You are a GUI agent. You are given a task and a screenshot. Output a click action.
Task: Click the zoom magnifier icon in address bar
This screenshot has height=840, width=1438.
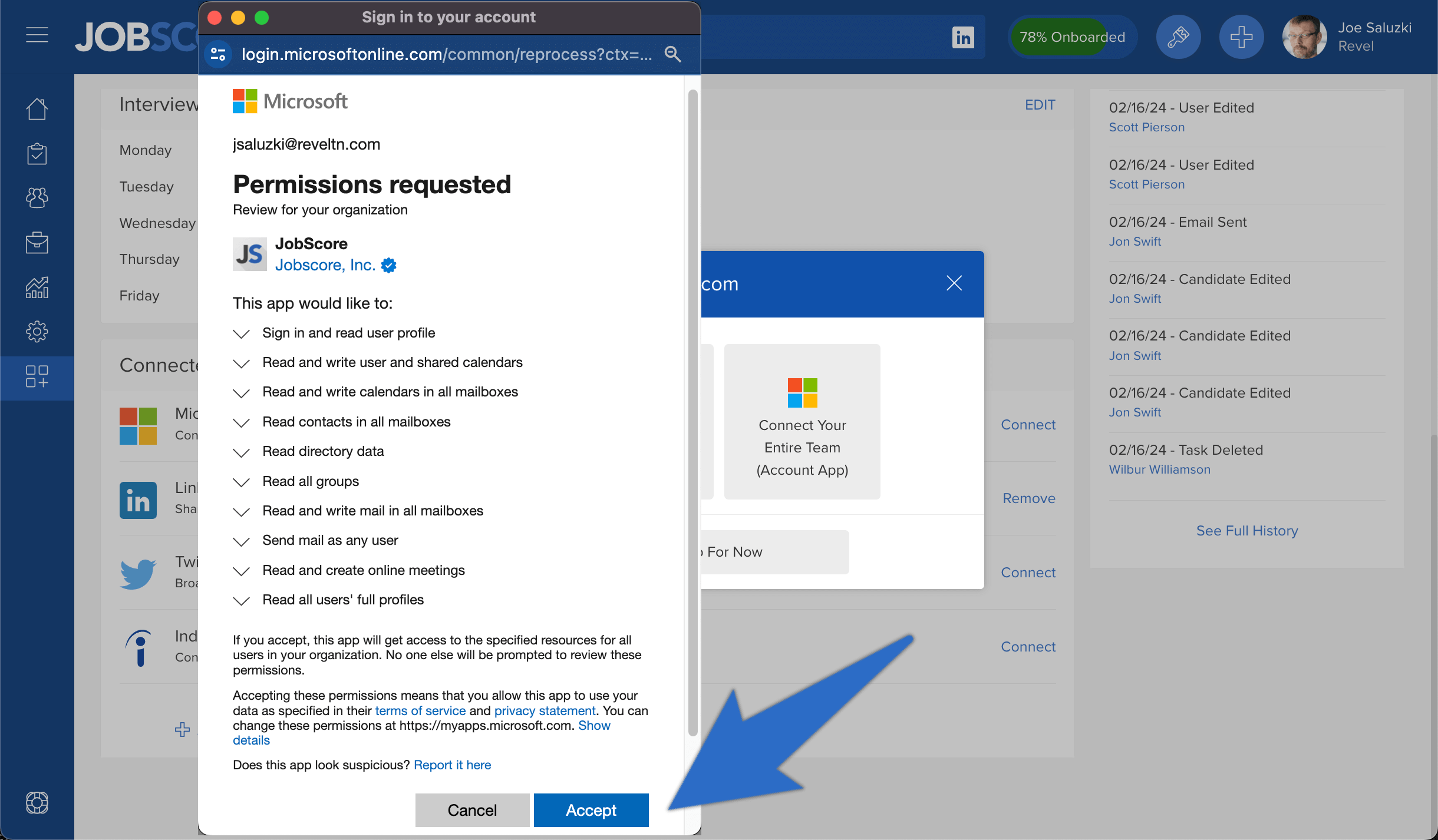coord(672,54)
